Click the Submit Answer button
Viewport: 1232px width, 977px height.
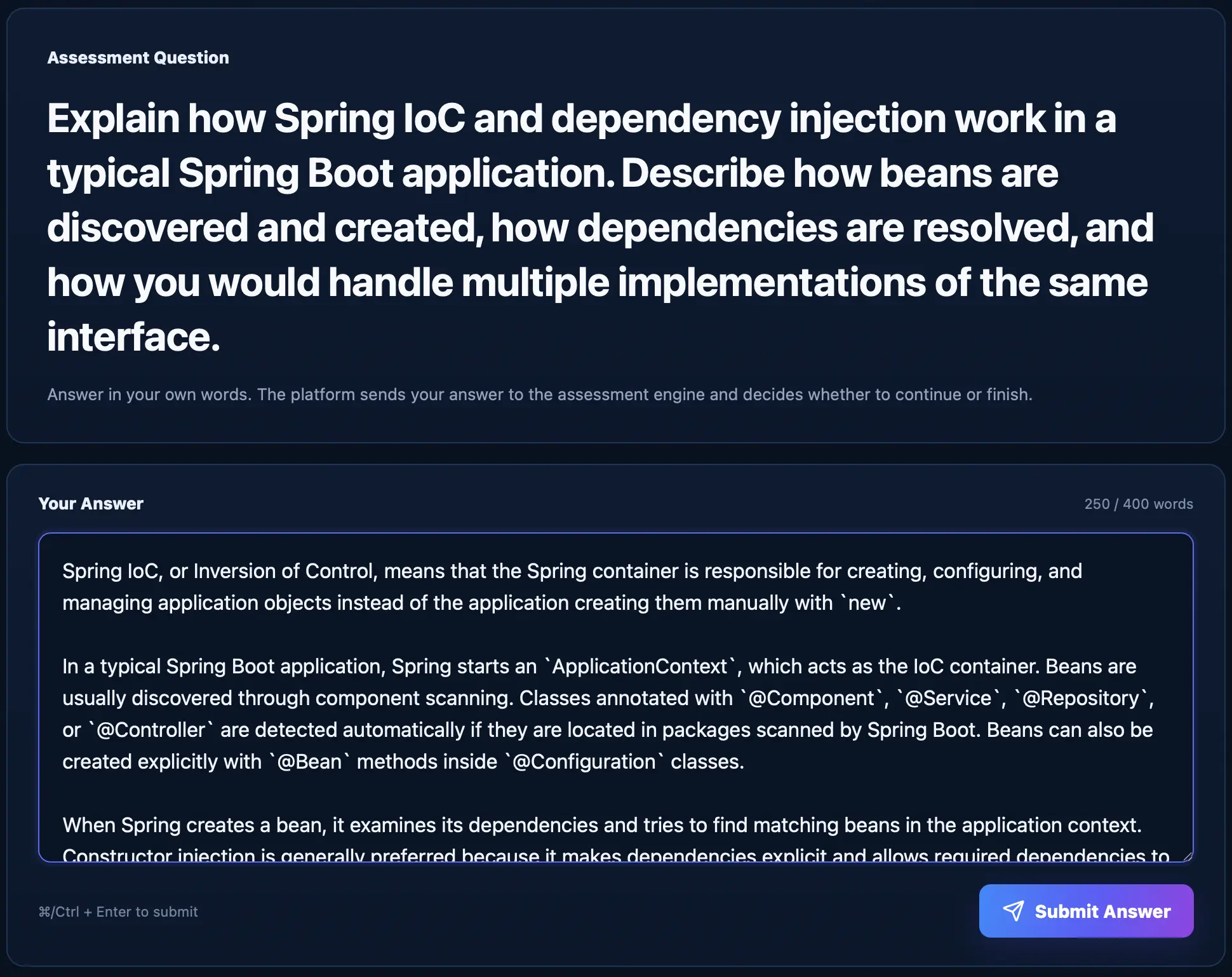(x=1086, y=911)
